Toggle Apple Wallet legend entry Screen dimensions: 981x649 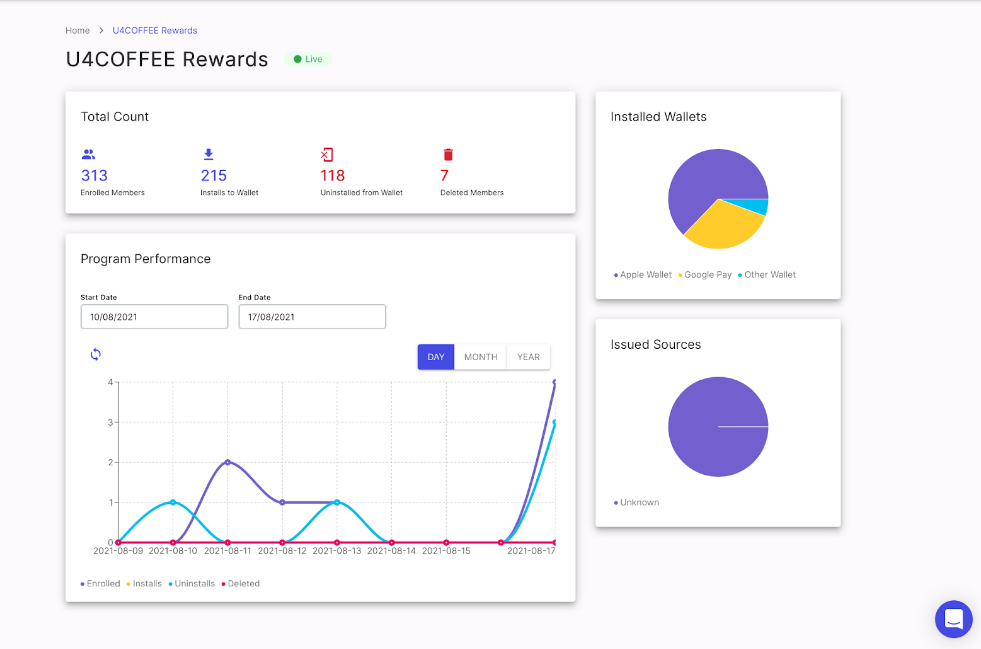[x=643, y=275]
